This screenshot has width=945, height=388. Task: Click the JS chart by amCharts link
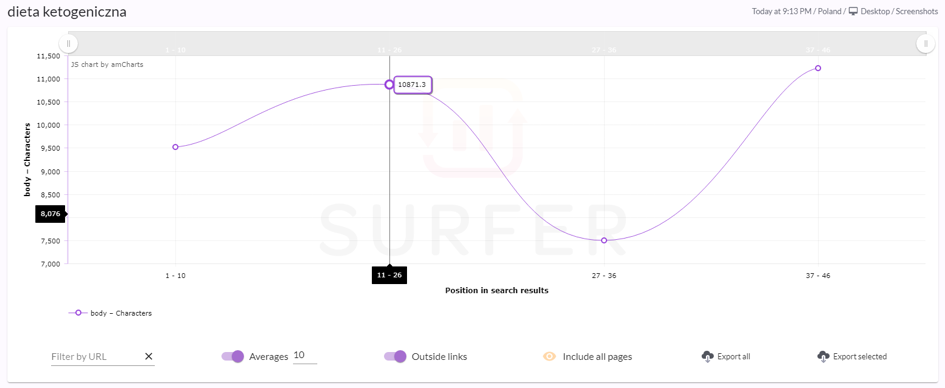[x=107, y=64]
